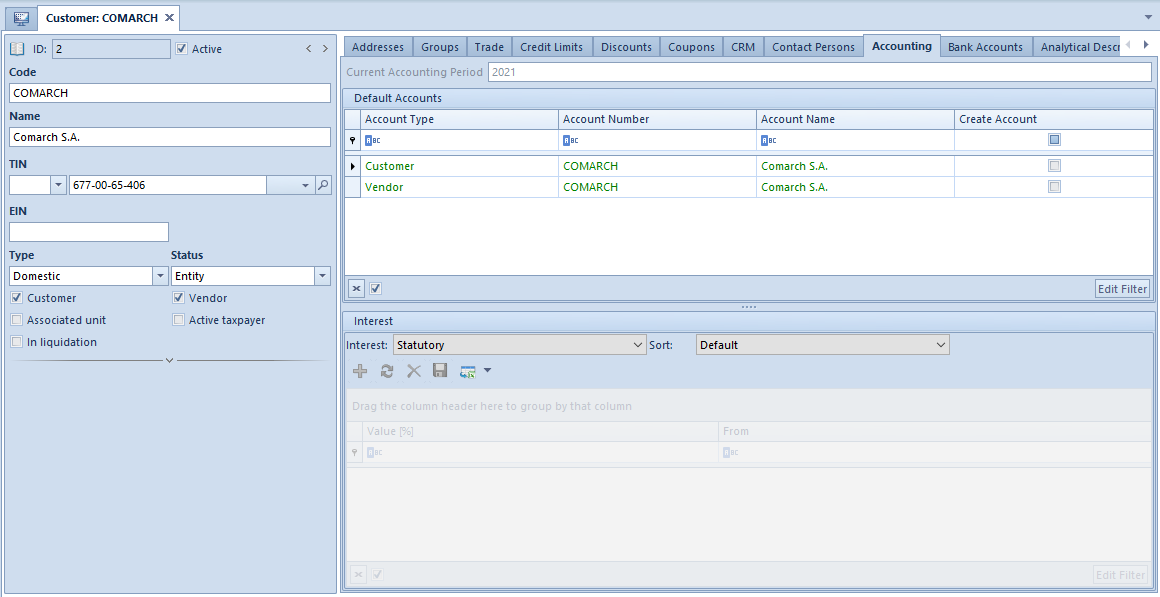
Task: Click the delete X icon in Interest toolbar
Action: (x=414, y=371)
